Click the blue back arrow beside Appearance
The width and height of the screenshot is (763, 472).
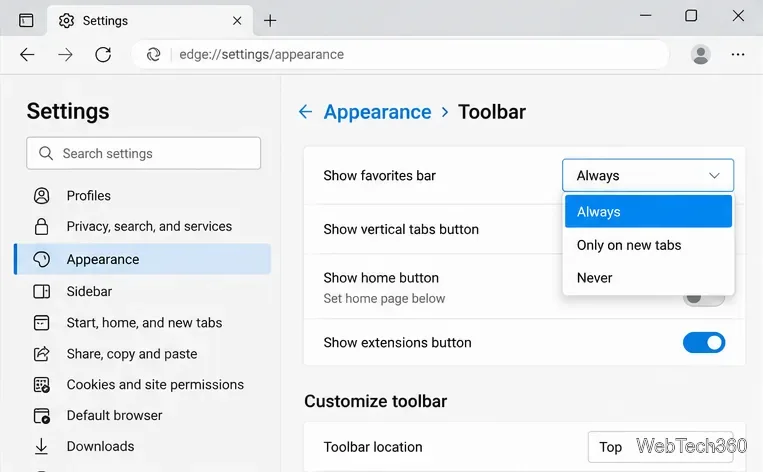pos(305,112)
